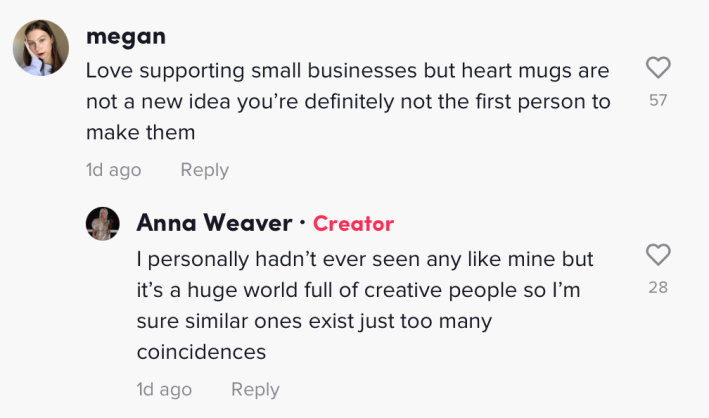Open megan's profile picture

[x=40, y=48]
